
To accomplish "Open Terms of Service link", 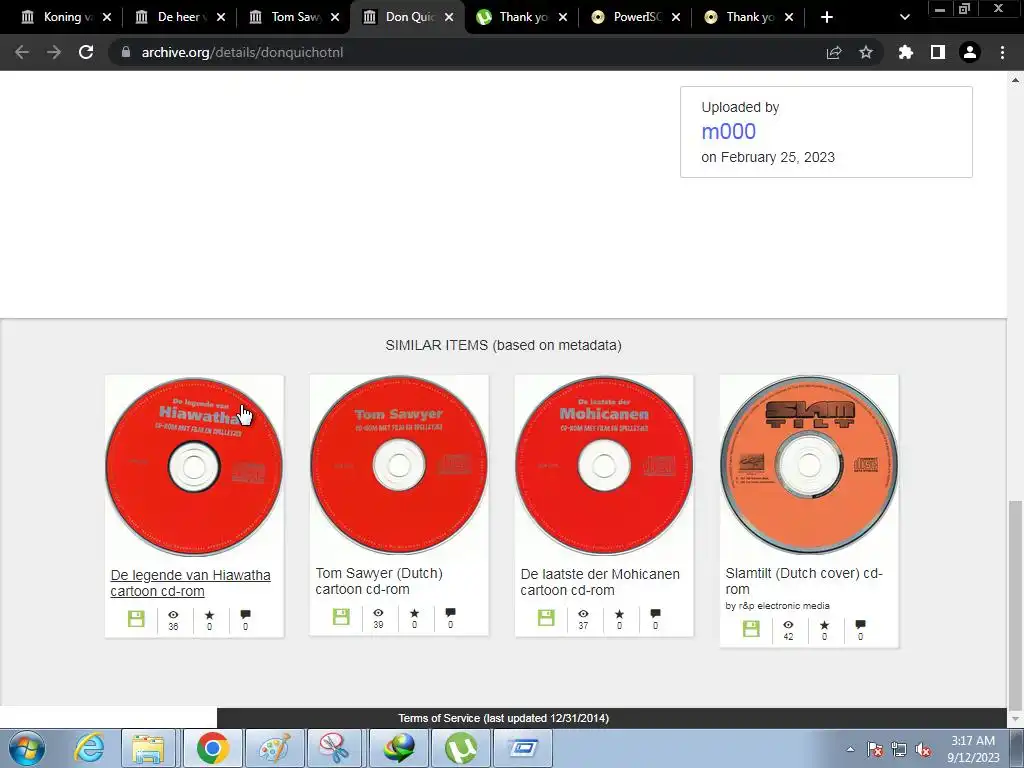I will click(504, 718).
